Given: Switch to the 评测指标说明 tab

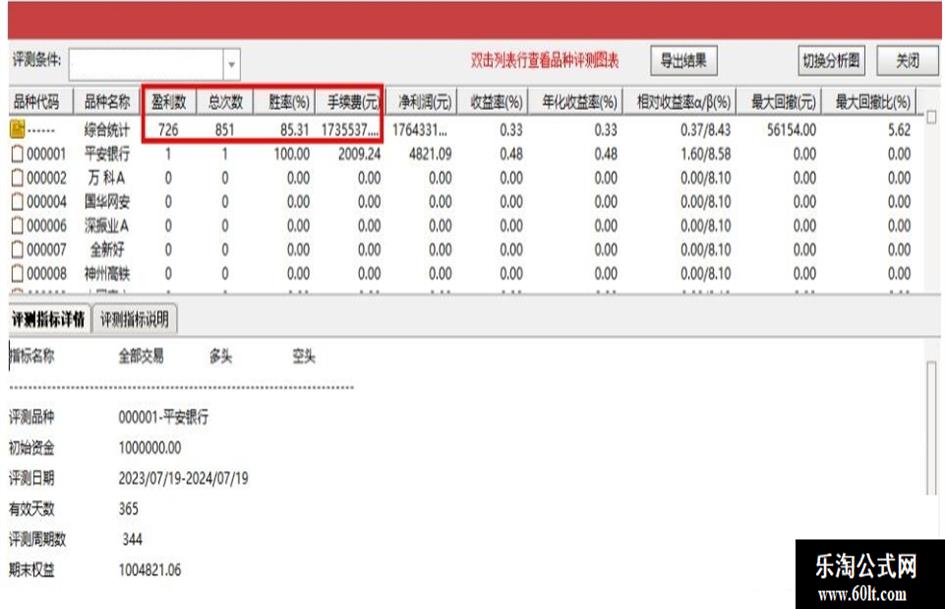Looking at the screenshot, I should (x=134, y=320).
